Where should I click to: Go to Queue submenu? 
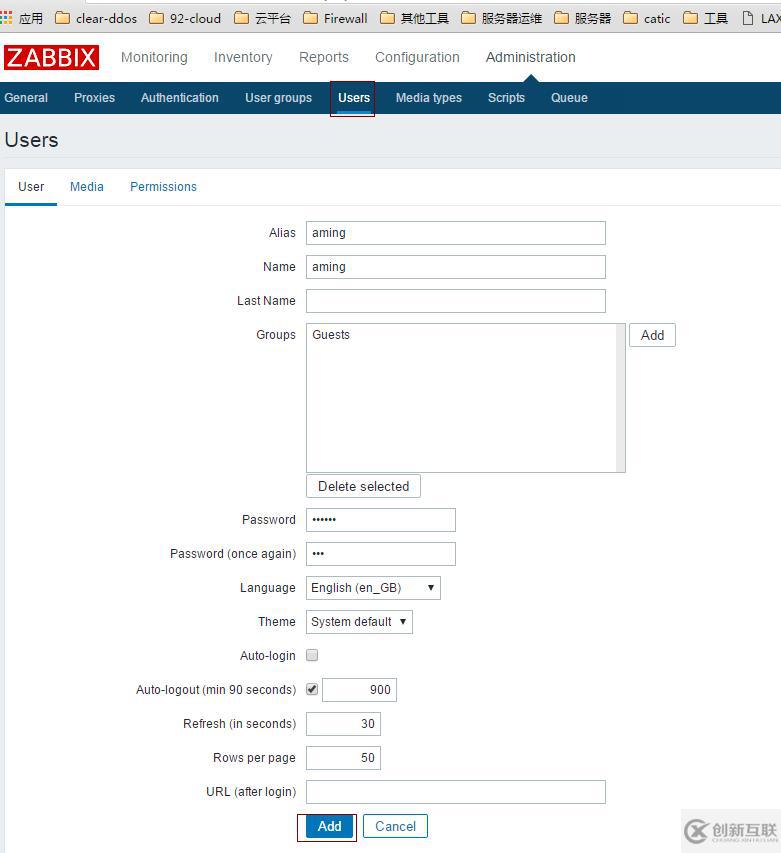pyautogui.click(x=569, y=98)
